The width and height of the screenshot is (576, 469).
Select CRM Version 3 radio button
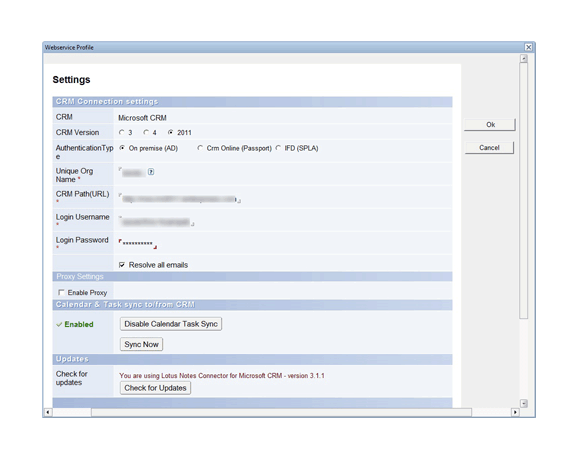pos(122,132)
